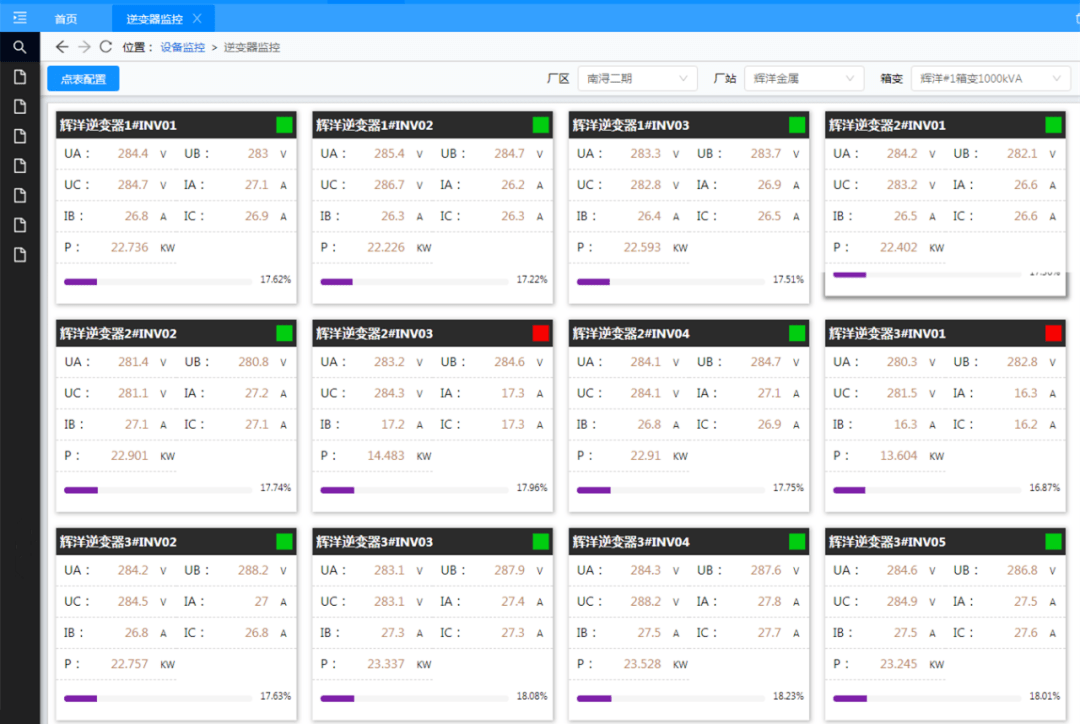Follow the 设备监控 breadcrumb link
Image resolution: width=1080 pixels, height=724 pixels.
point(182,47)
